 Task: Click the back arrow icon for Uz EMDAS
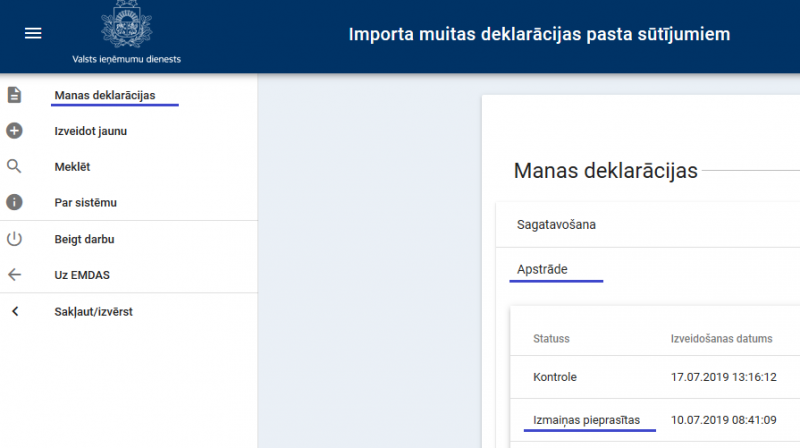(14, 275)
